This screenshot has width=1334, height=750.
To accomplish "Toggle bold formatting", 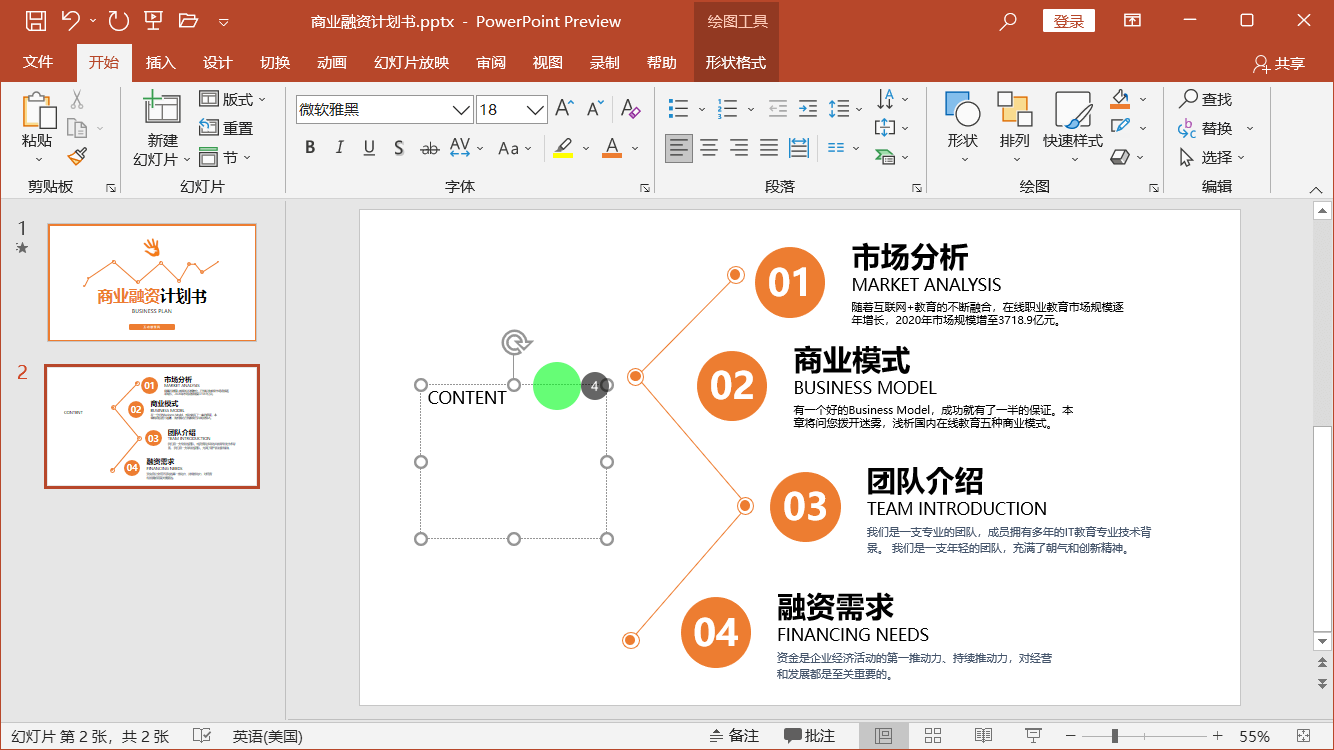I will (310, 148).
